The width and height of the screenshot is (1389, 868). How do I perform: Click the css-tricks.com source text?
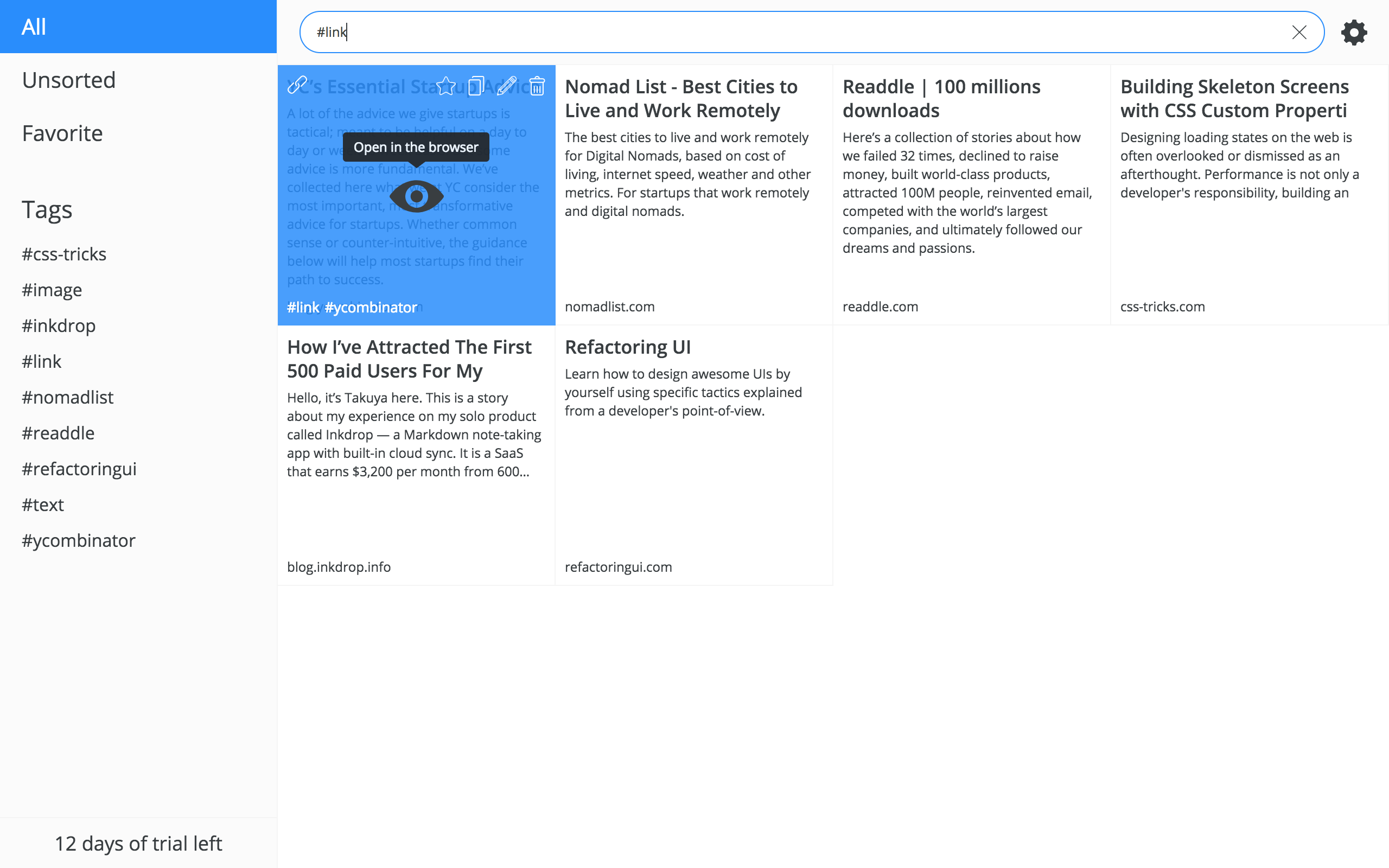click(1163, 307)
